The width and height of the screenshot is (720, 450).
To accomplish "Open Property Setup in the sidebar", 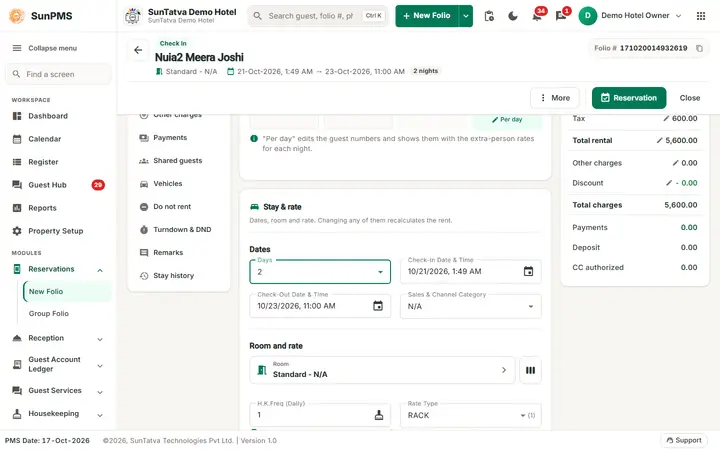I will [x=58, y=231].
